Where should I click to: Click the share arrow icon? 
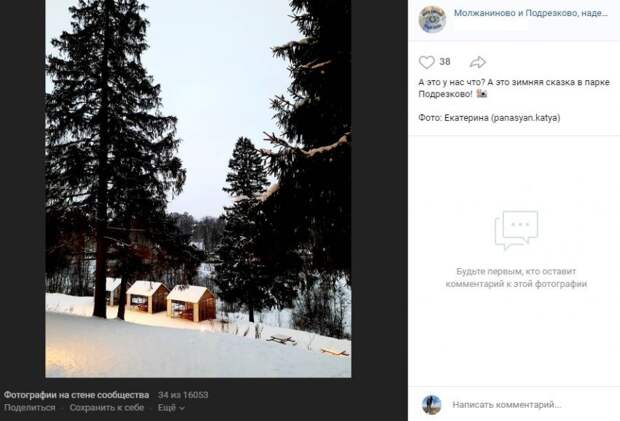tap(478, 62)
